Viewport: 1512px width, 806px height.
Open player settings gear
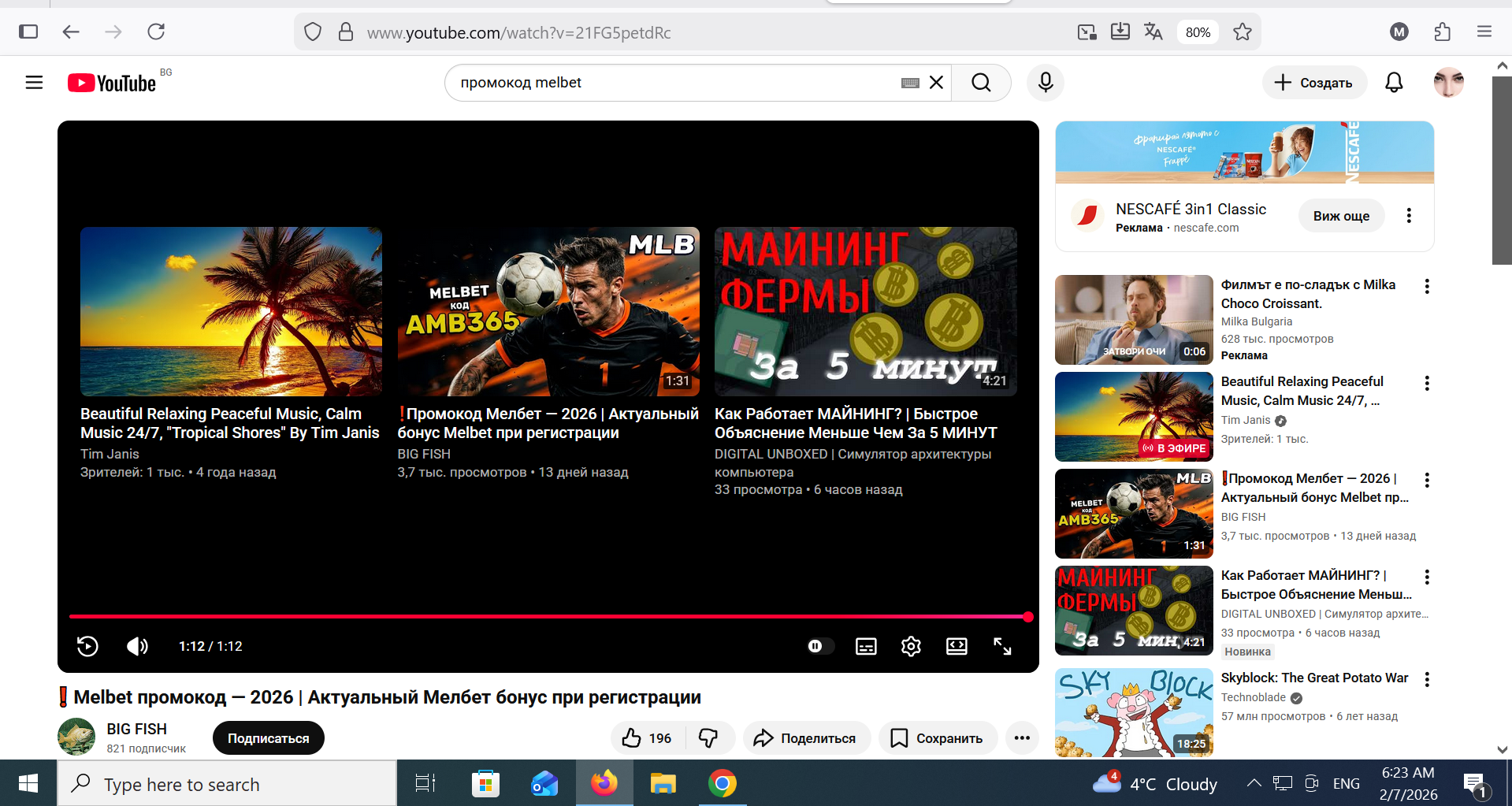point(911,646)
